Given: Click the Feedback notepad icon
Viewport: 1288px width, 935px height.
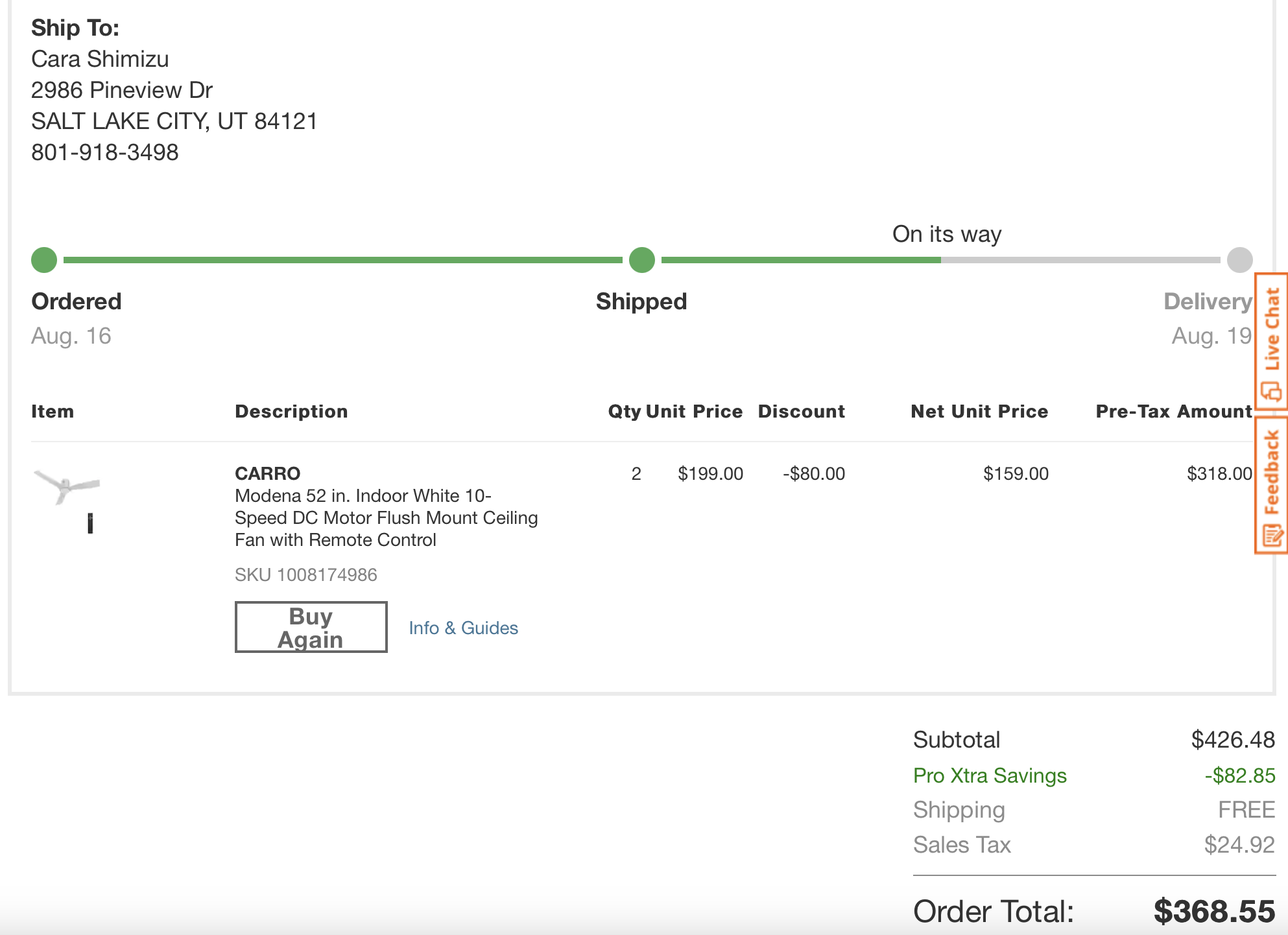Looking at the screenshot, I should [1271, 536].
